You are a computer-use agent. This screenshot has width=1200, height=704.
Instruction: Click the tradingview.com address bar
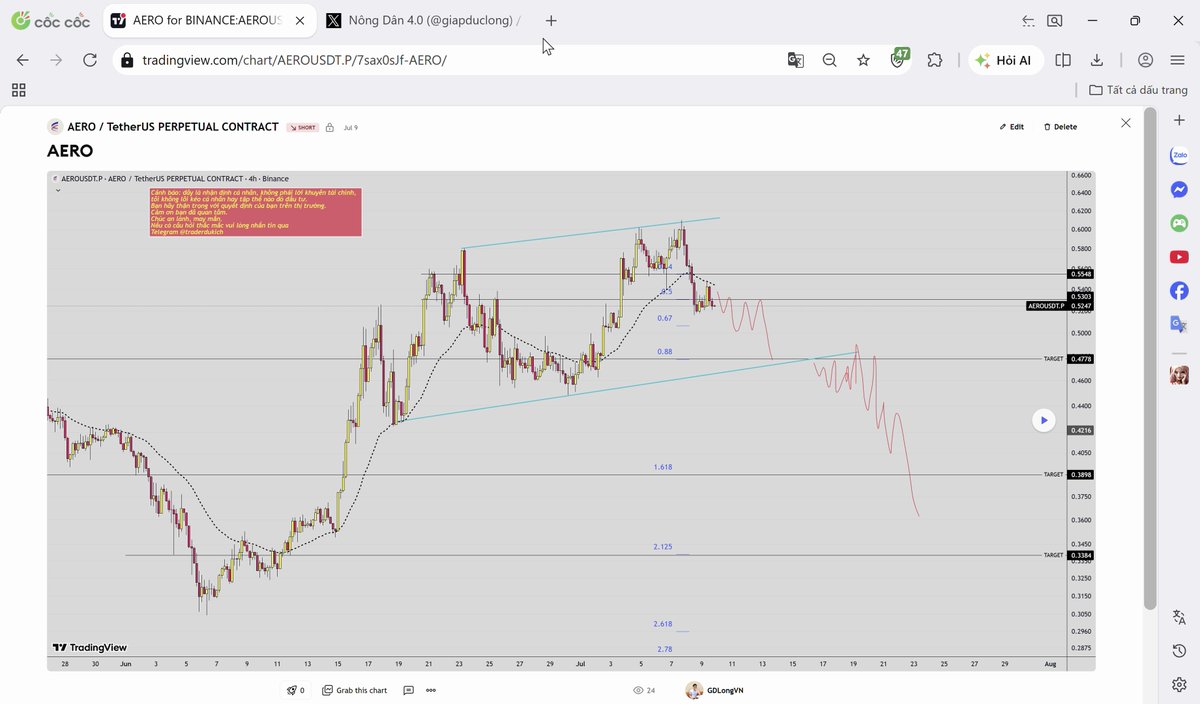point(450,60)
